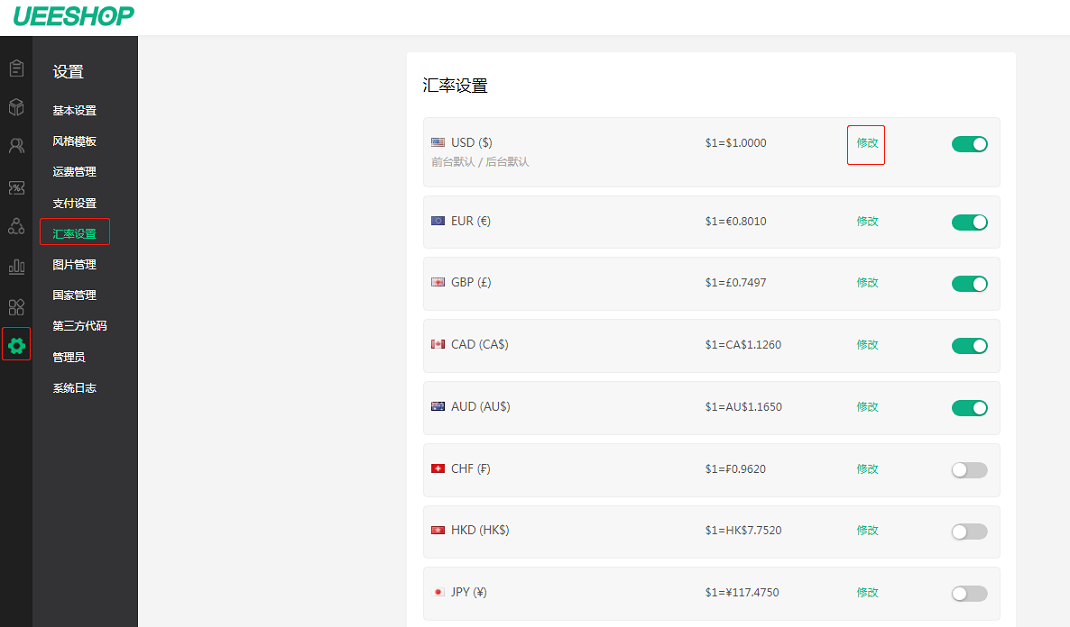1070x627 pixels.
Task: Open 管理员 menu item
Action: click(x=69, y=358)
